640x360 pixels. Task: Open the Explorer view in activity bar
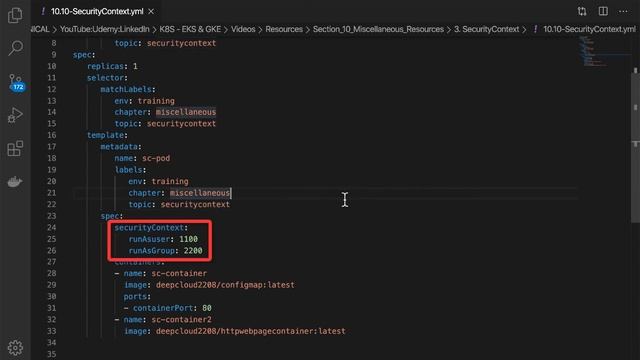(x=15, y=16)
